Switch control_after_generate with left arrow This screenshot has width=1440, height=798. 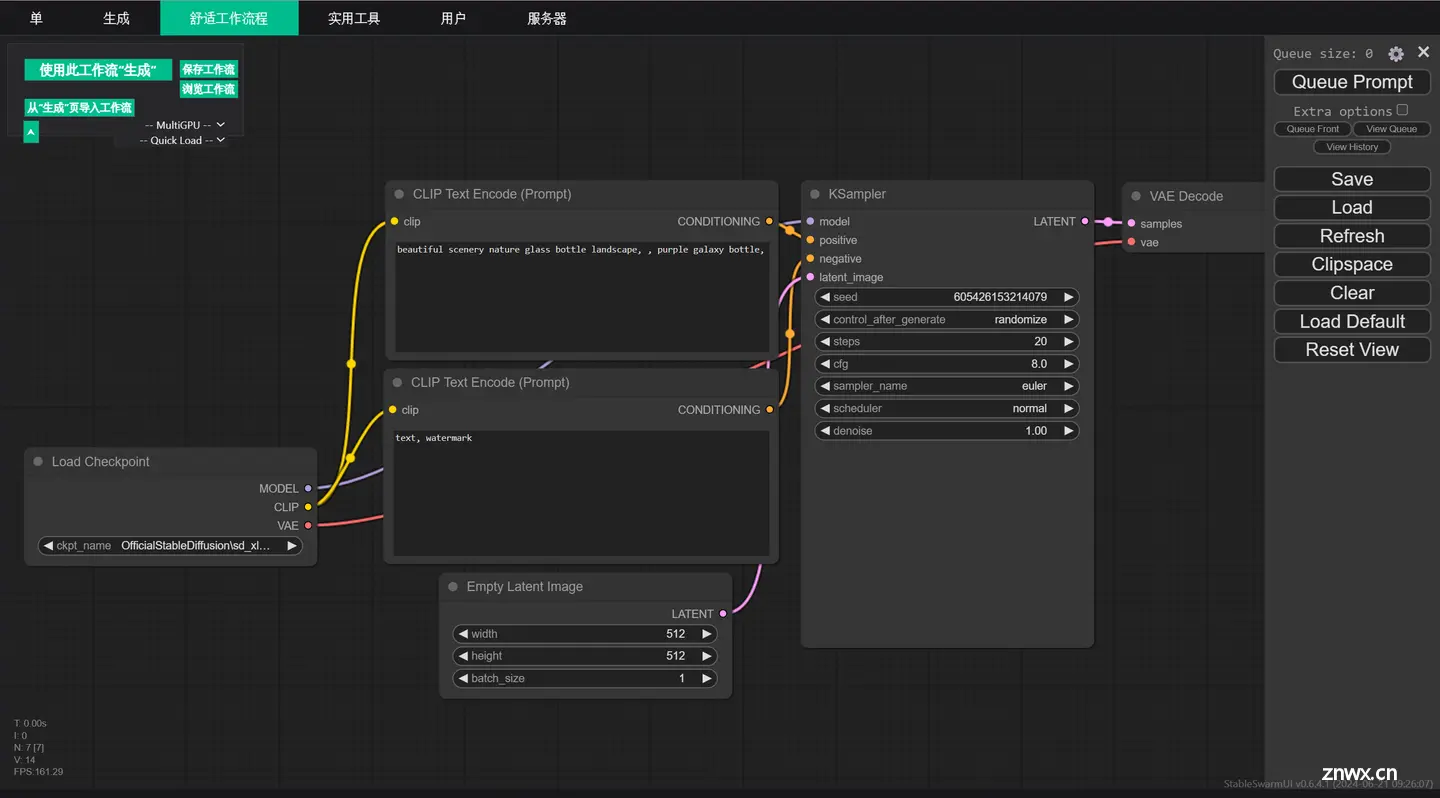[x=825, y=320]
